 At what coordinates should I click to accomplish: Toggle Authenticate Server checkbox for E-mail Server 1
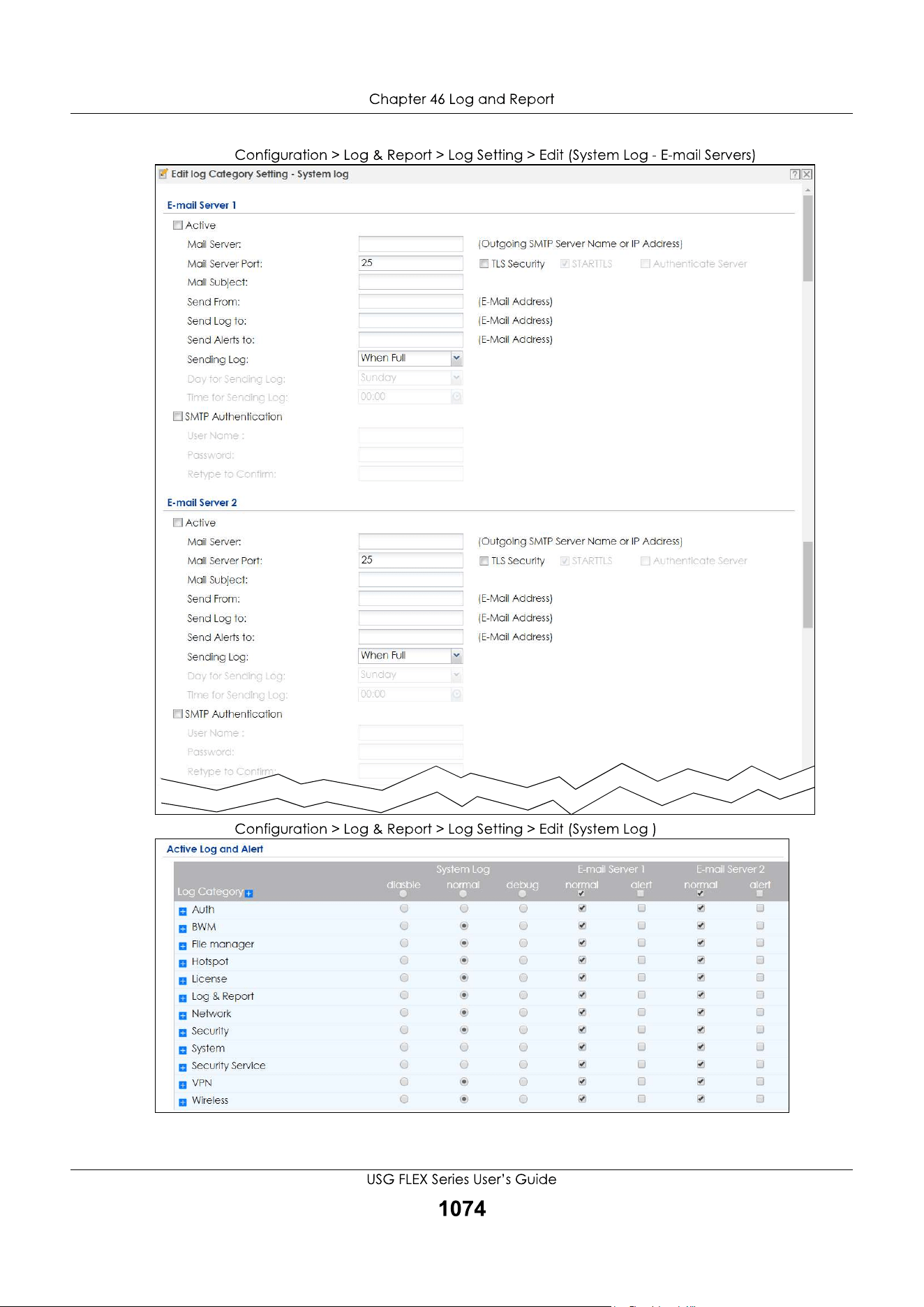(646, 264)
